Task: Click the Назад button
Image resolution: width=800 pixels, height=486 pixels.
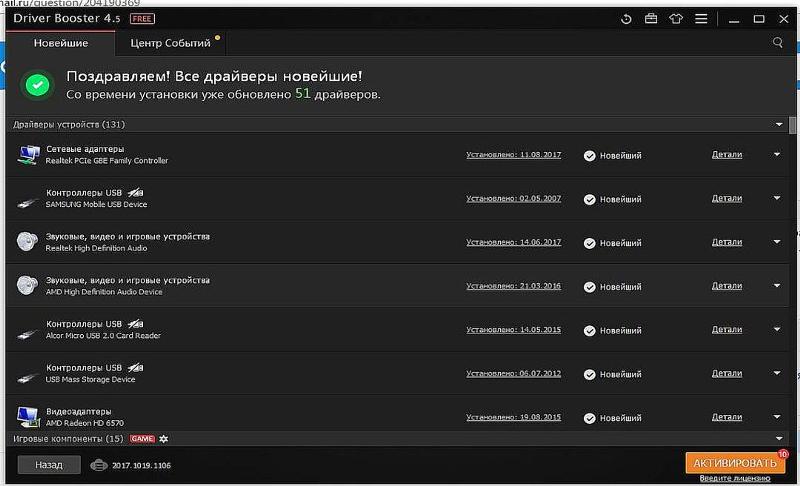Action: (x=49, y=465)
